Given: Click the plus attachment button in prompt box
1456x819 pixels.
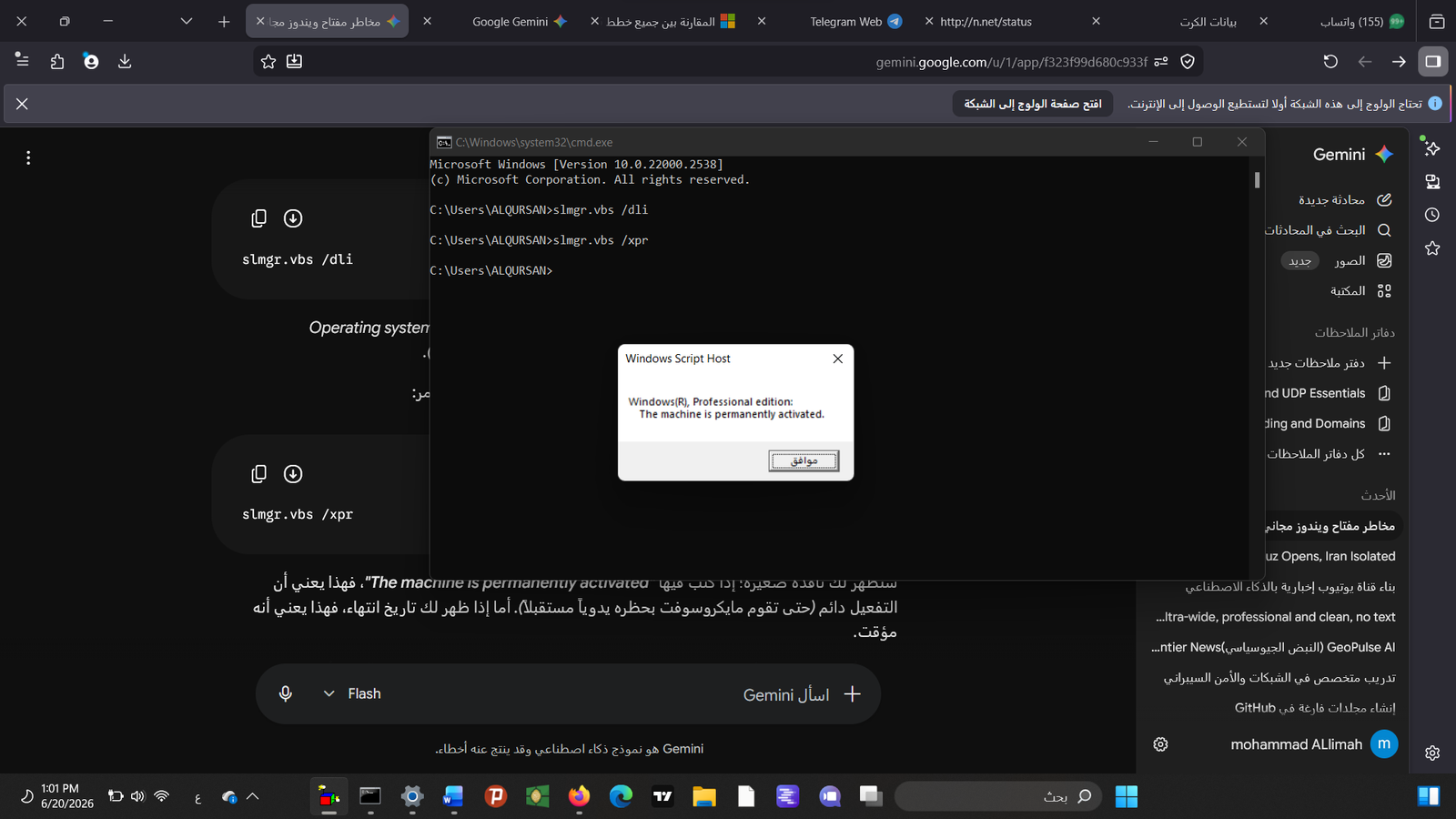Looking at the screenshot, I should tap(852, 693).
